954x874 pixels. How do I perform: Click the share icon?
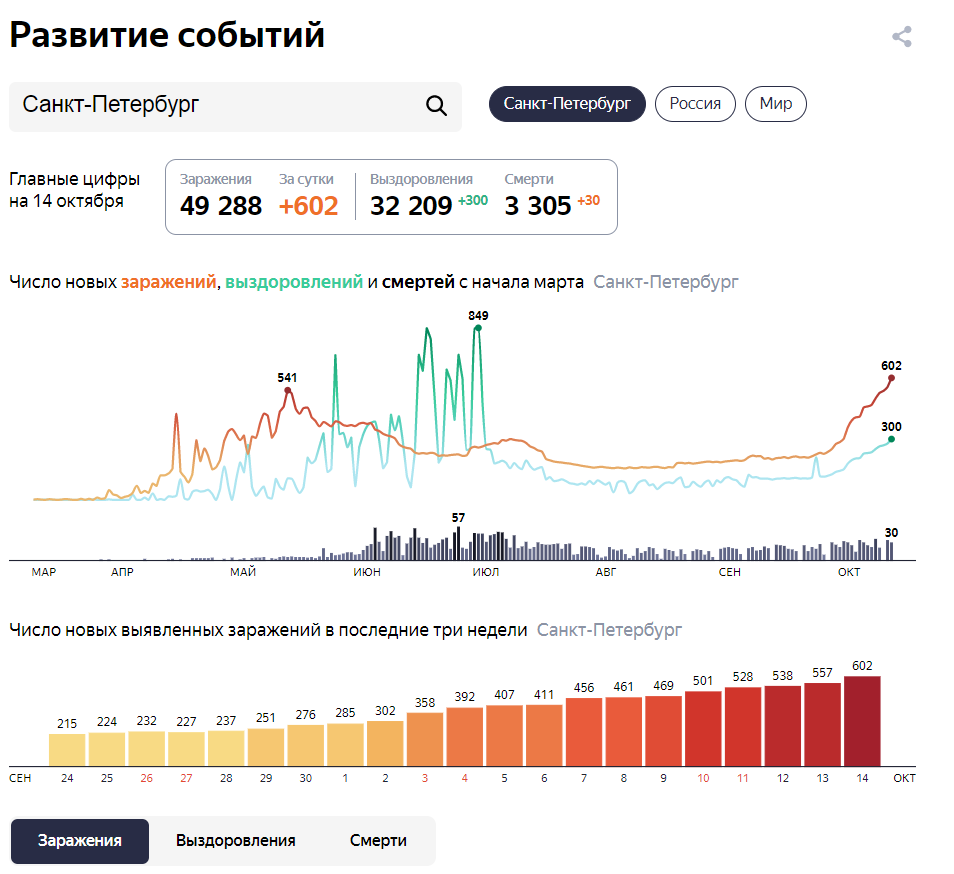pyautogui.click(x=899, y=38)
